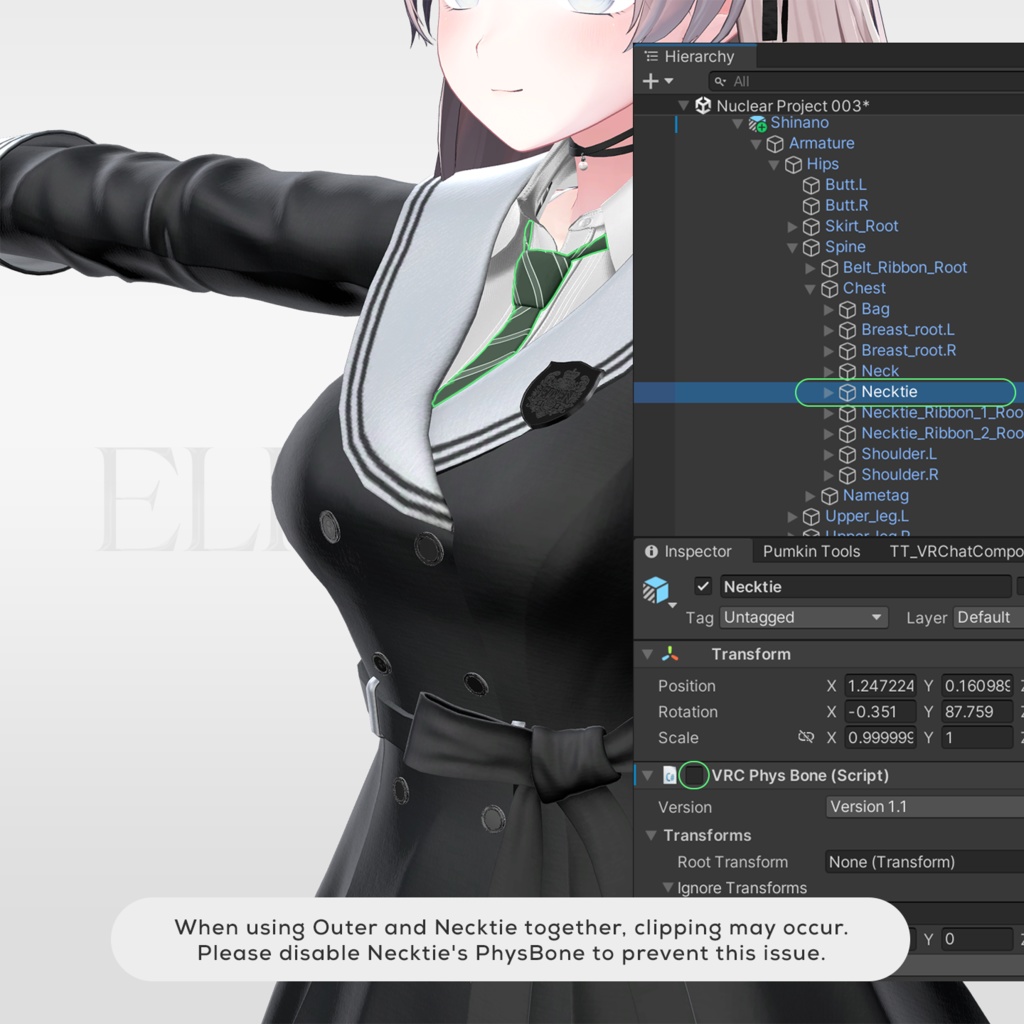Click the Bag cube icon
The image size is (1024, 1024).
point(848,310)
